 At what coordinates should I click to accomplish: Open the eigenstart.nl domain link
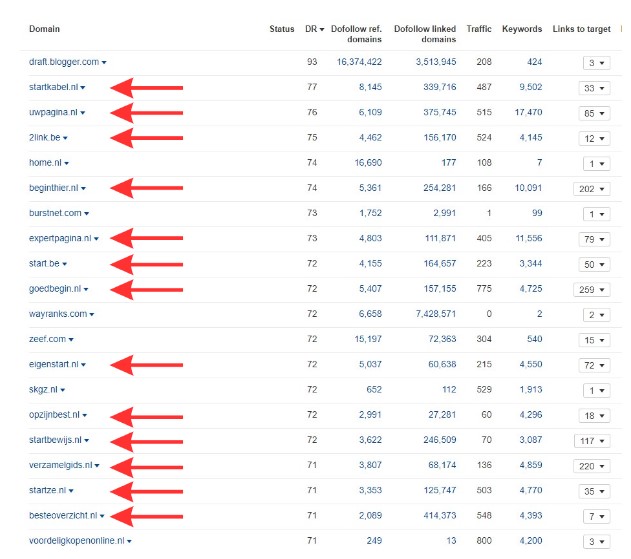[x=54, y=364]
